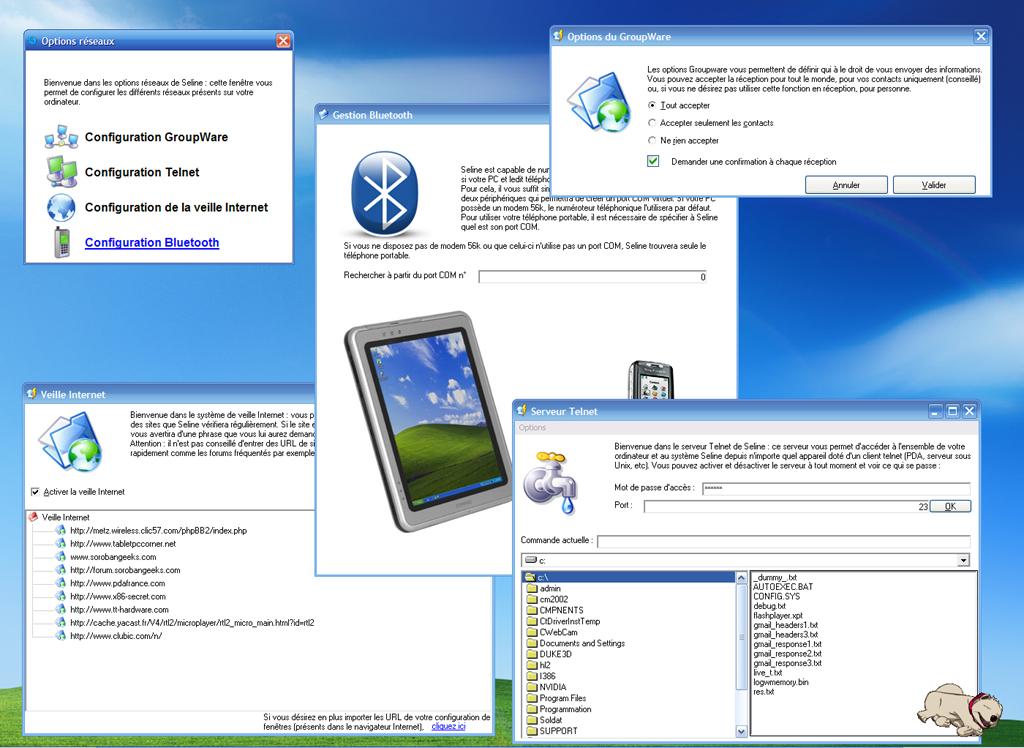Select the "Tout accepter" radio option
1024x748 pixels.
652,105
